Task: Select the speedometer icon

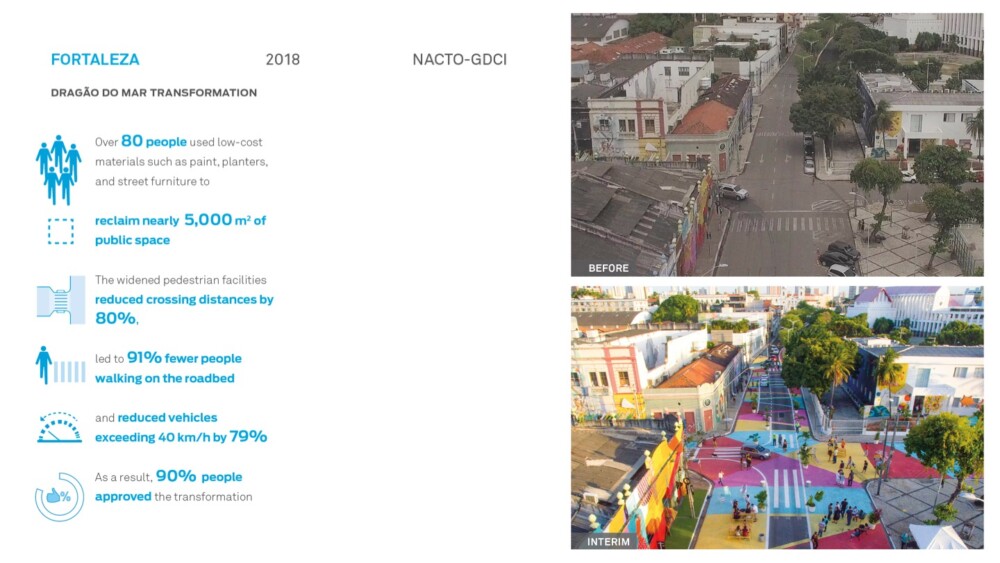Action: tap(60, 427)
